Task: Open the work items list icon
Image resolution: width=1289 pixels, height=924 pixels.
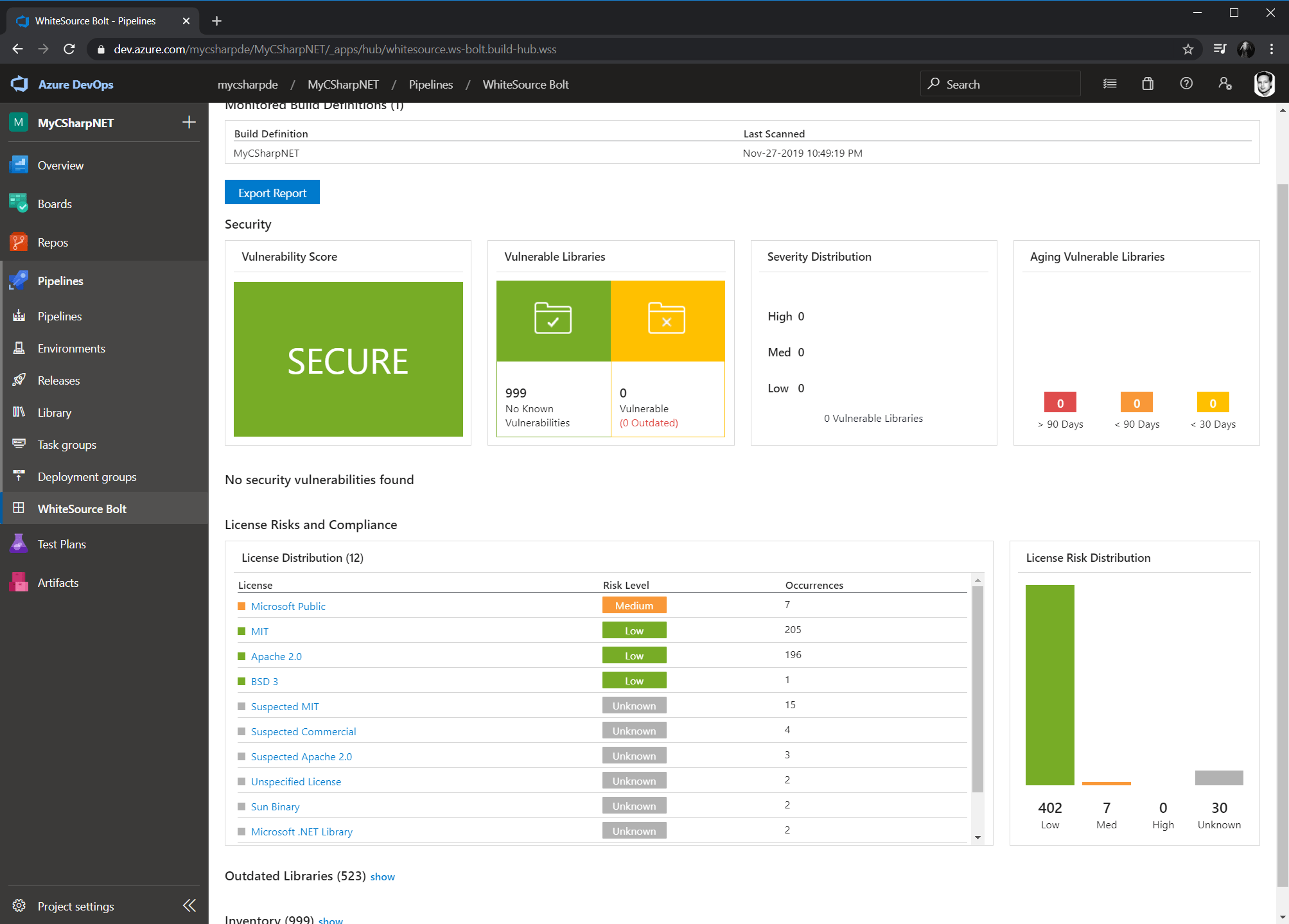Action: (x=1109, y=84)
